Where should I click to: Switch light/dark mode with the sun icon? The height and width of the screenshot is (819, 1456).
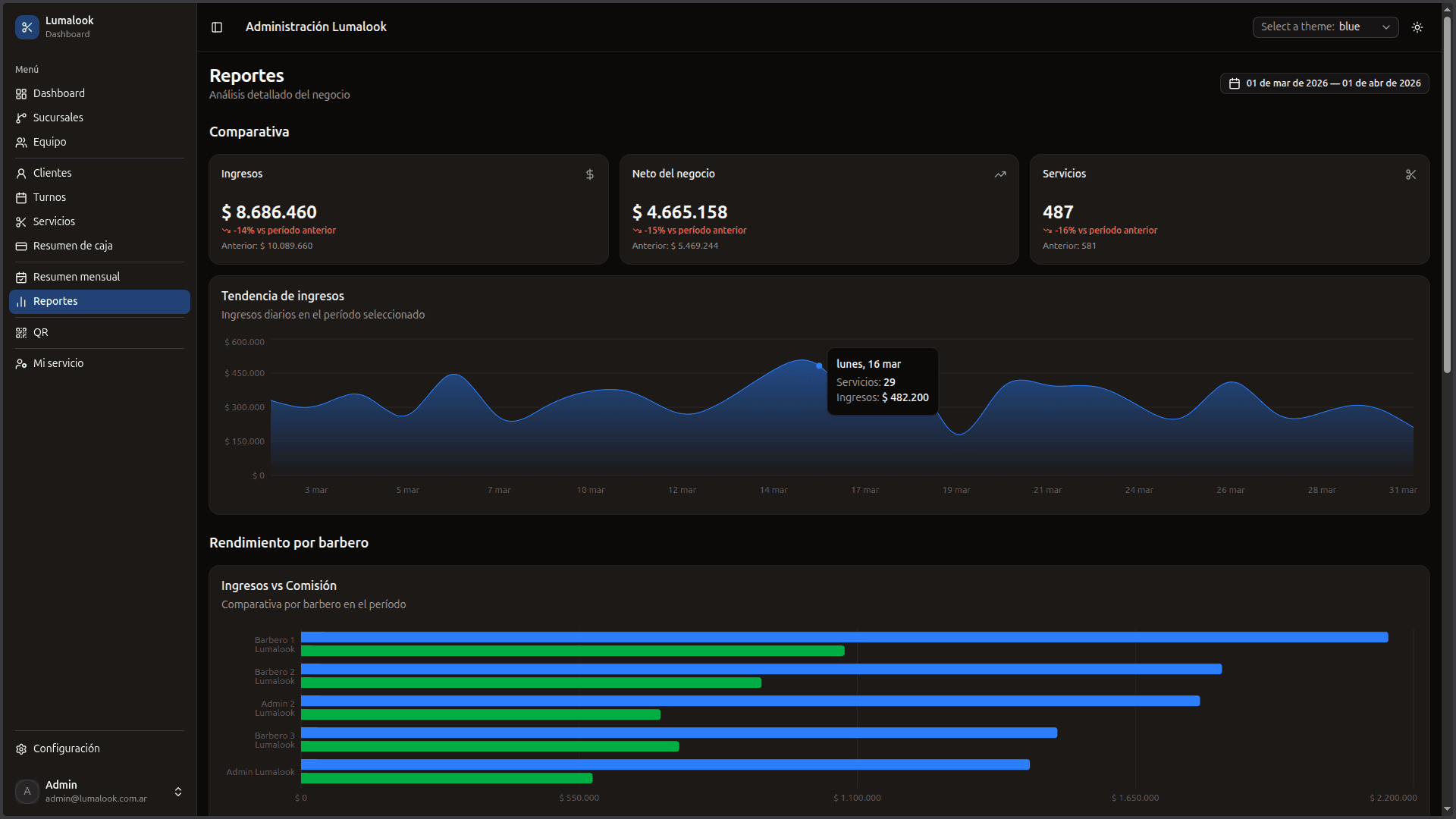point(1417,27)
